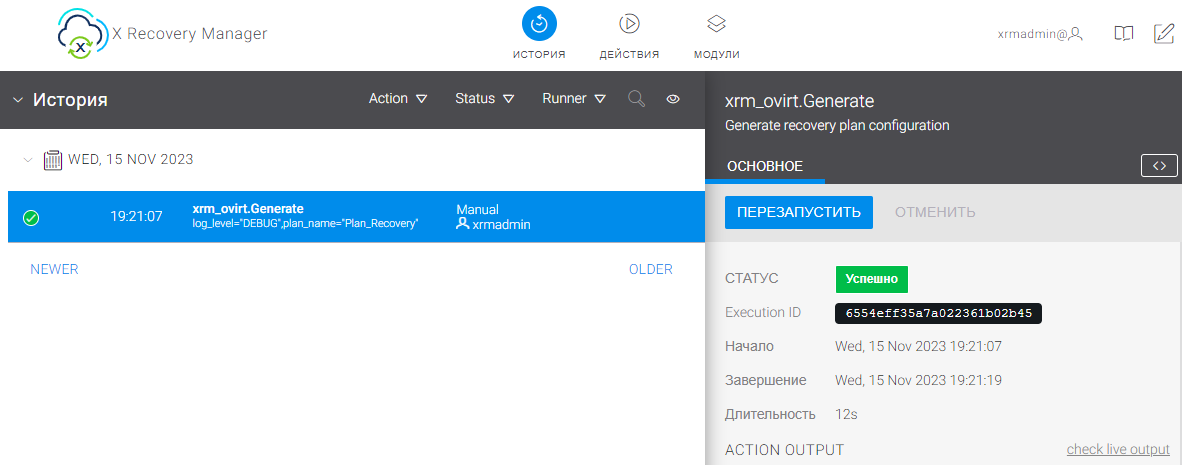Toggle the eye visibility icon in history bar
Image resolution: width=1182 pixels, height=465 pixels.
click(x=673, y=99)
